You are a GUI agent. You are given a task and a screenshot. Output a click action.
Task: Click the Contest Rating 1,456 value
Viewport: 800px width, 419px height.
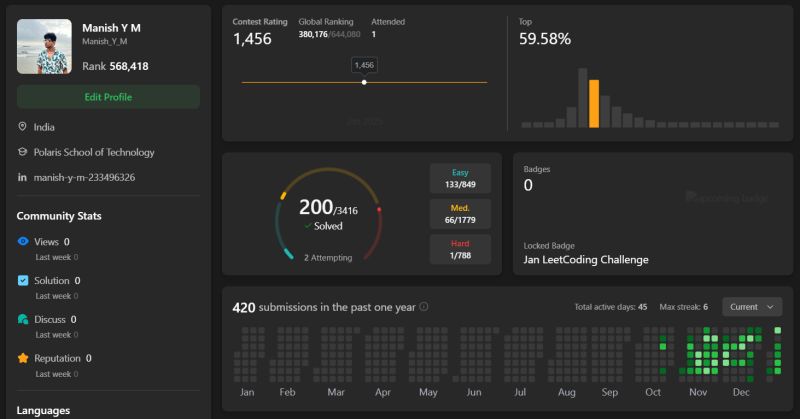coord(252,39)
